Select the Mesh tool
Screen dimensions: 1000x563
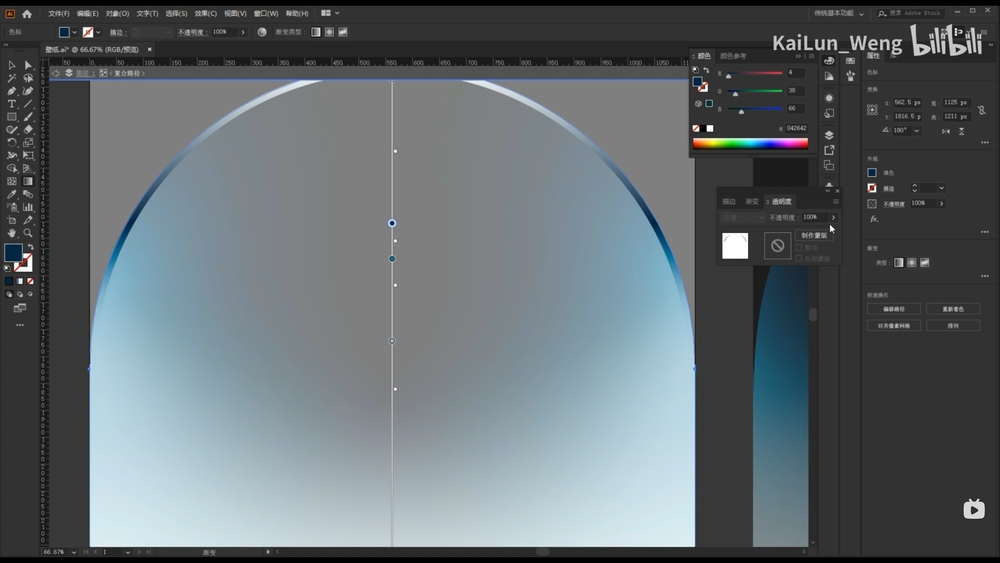[11, 182]
